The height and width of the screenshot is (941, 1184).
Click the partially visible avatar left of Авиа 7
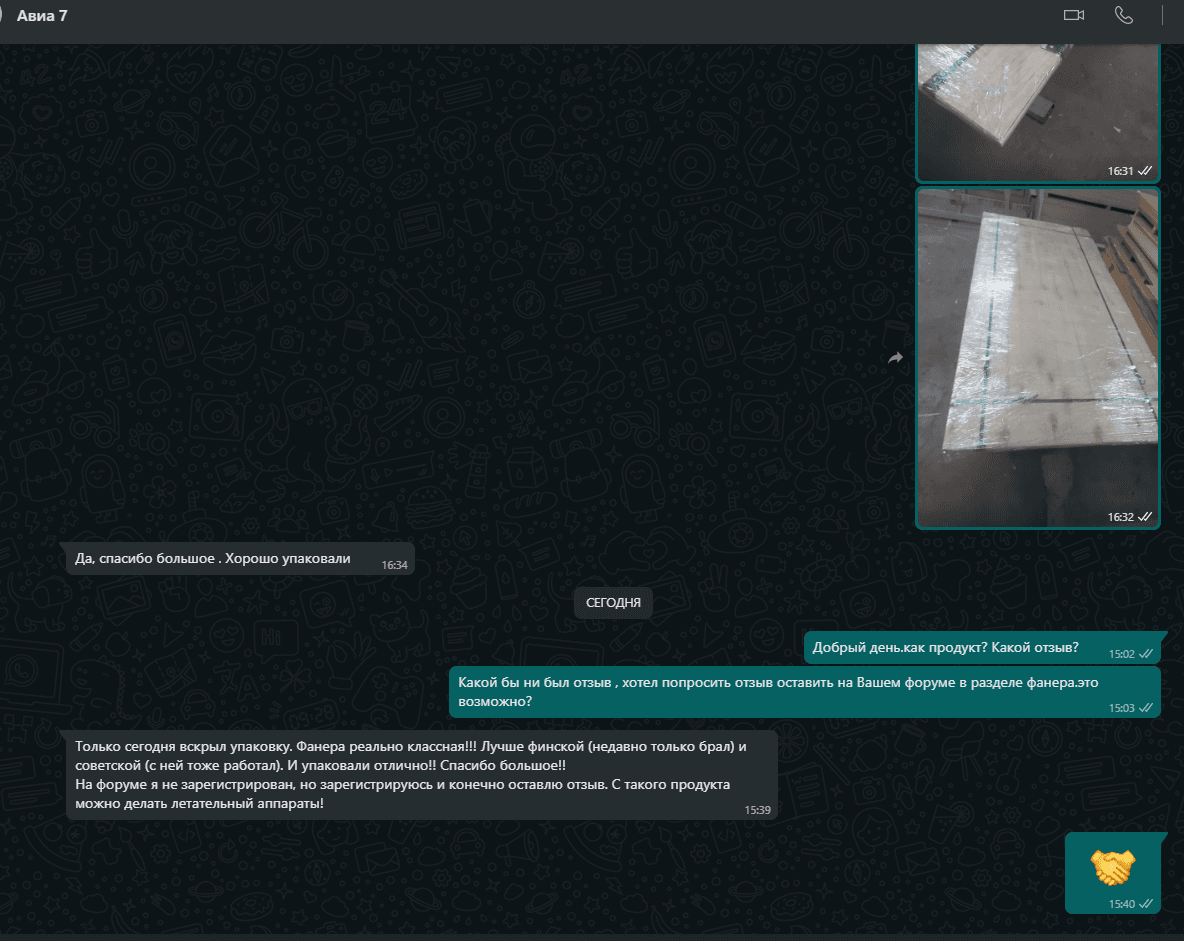click(x=3, y=15)
